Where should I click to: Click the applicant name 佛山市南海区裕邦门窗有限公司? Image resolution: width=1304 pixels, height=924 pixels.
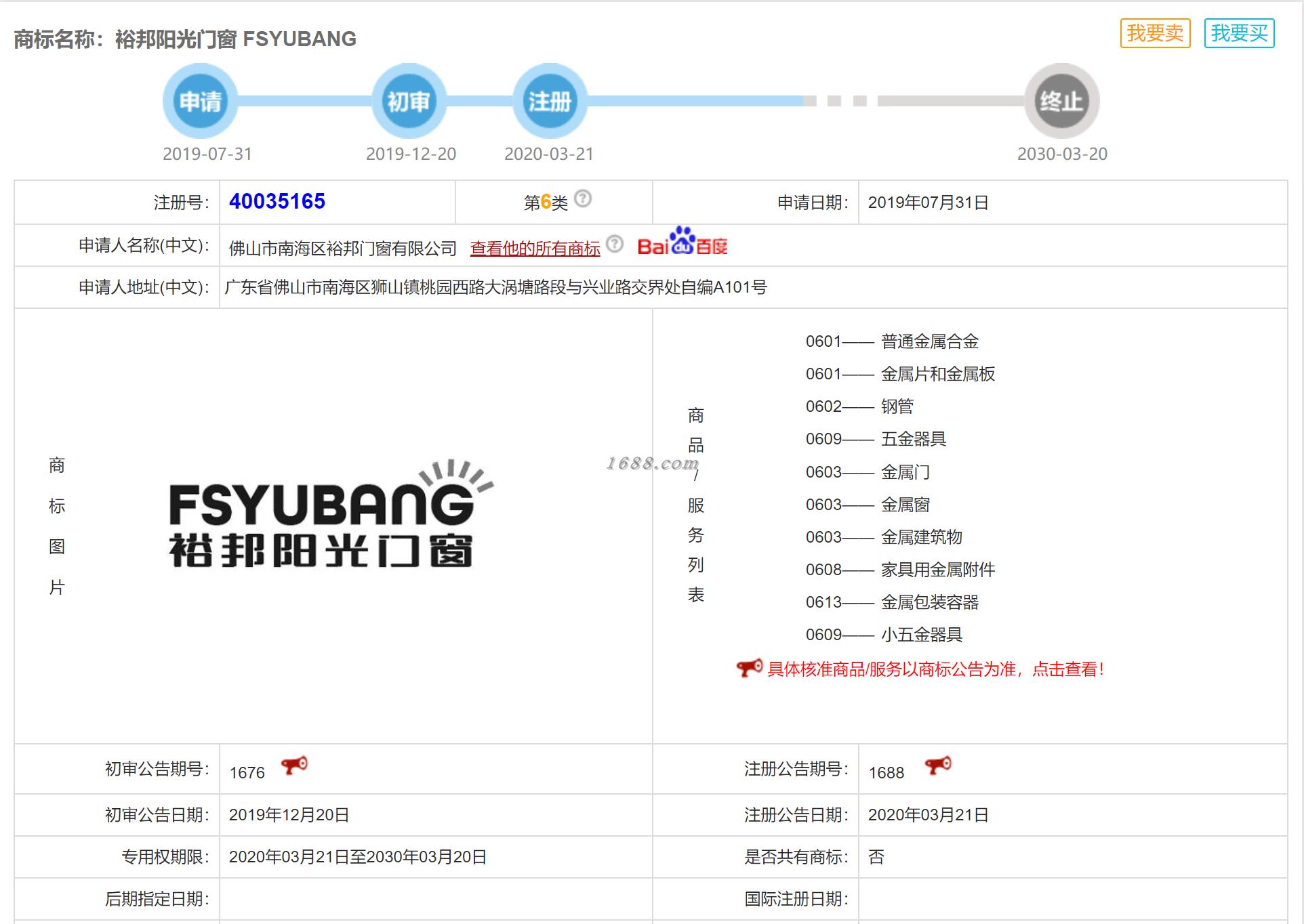click(343, 249)
